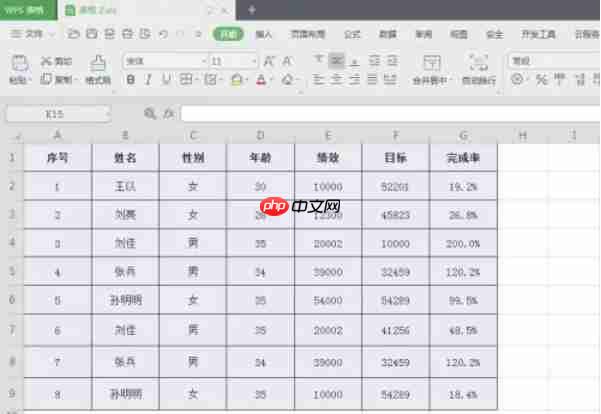
Task: Expand the font size 11 dropdown
Action: click(254, 61)
